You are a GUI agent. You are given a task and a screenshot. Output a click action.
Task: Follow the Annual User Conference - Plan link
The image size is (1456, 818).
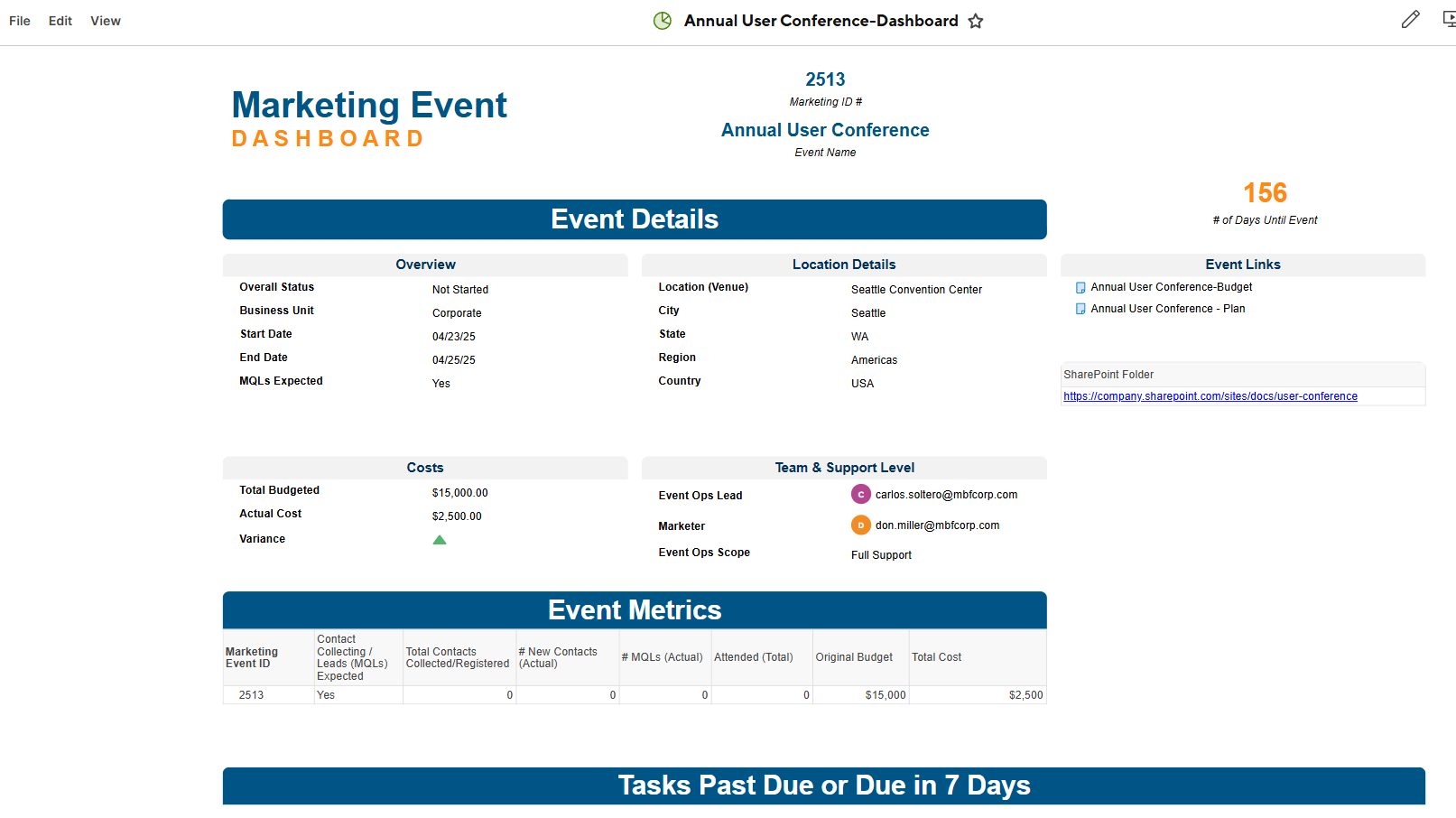click(x=1167, y=308)
